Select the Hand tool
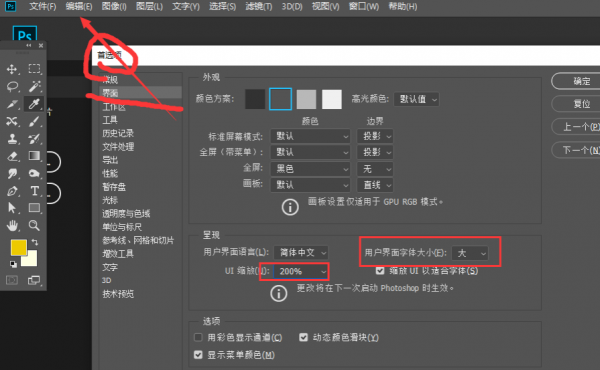The height and width of the screenshot is (370, 600). pyautogui.click(x=12, y=225)
